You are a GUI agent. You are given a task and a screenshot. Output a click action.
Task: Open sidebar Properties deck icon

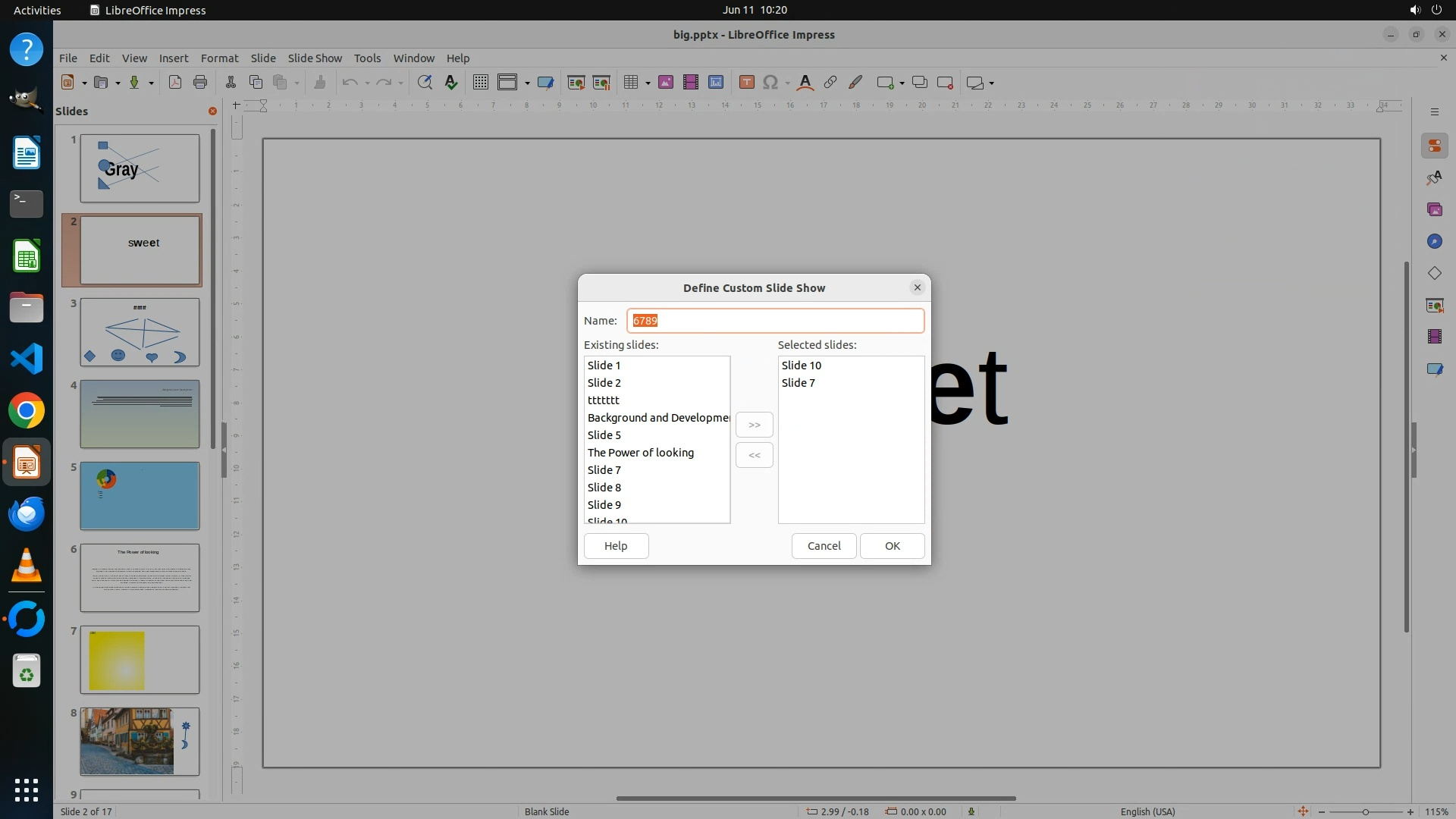(x=1434, y=146)
